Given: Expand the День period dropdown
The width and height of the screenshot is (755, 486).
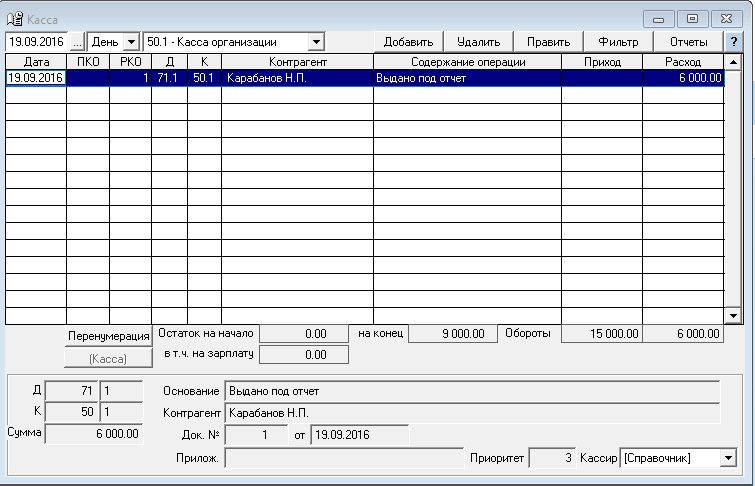Looking at the screenshot, I should 131,42.
